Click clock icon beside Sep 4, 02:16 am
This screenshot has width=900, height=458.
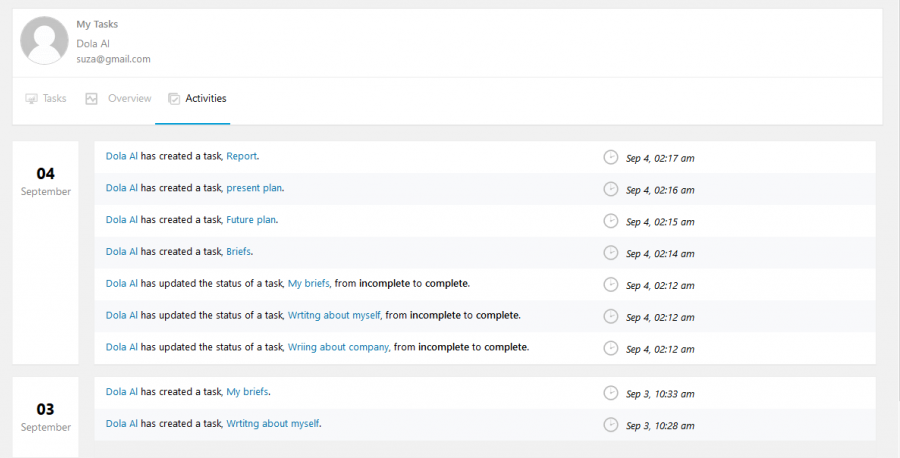(x=611, y=189)
